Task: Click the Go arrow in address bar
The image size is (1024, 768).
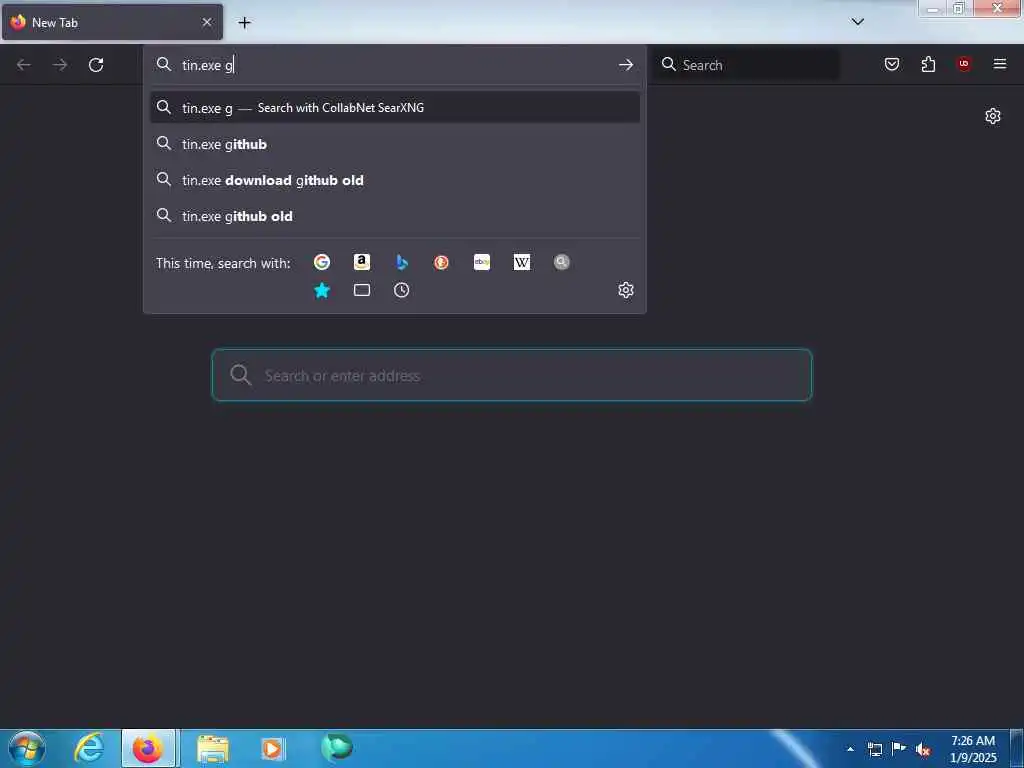Action: 626,65
